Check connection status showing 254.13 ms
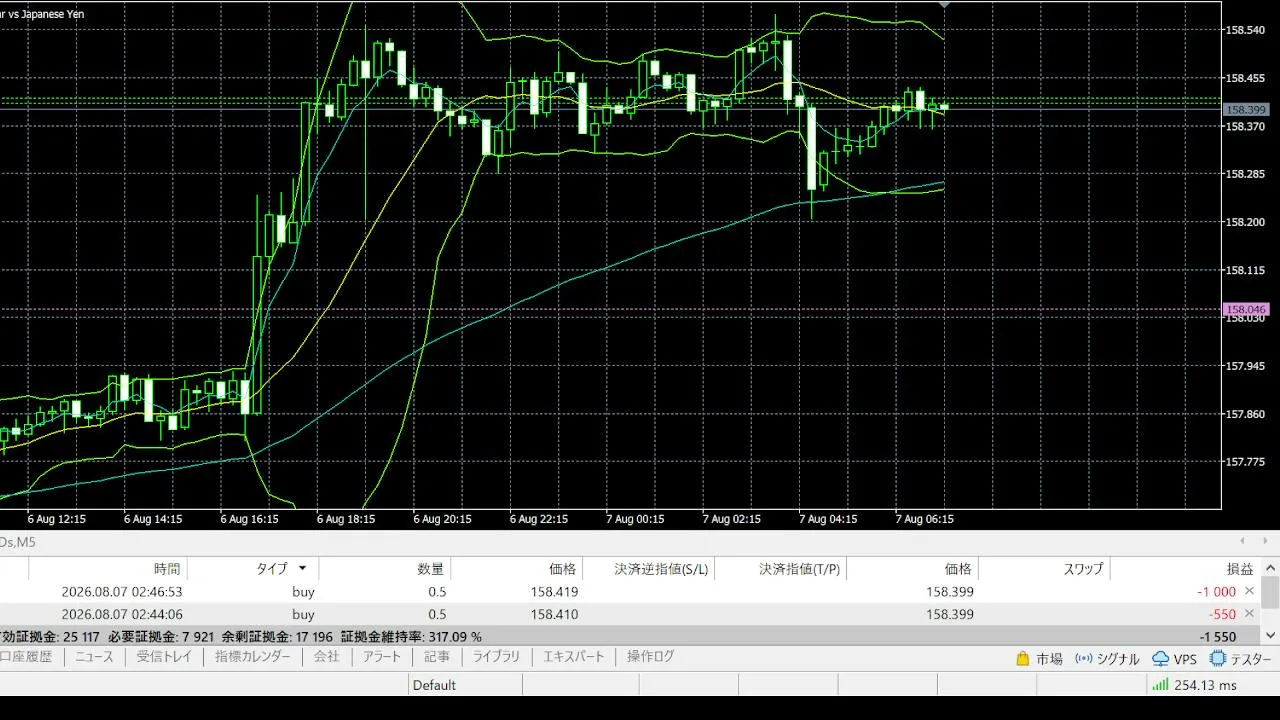The image size is (1280, 720). click(1194, 685)
